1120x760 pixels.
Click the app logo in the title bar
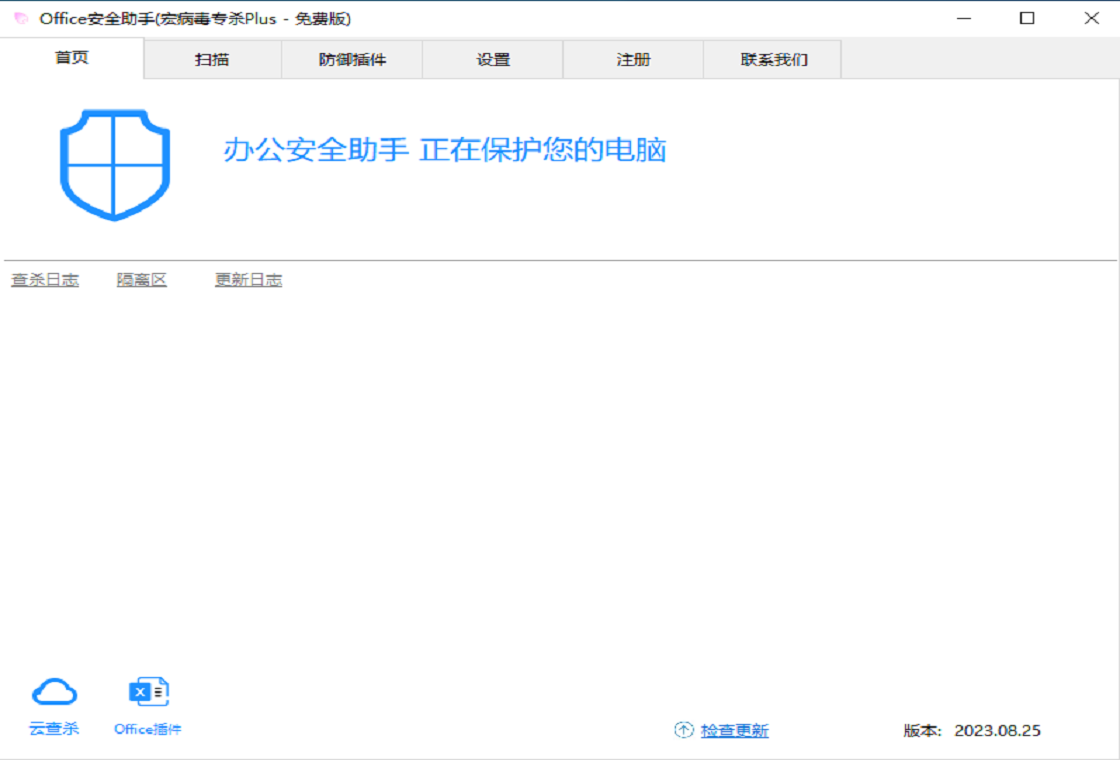pyautogui.click(x=21, y=19)
